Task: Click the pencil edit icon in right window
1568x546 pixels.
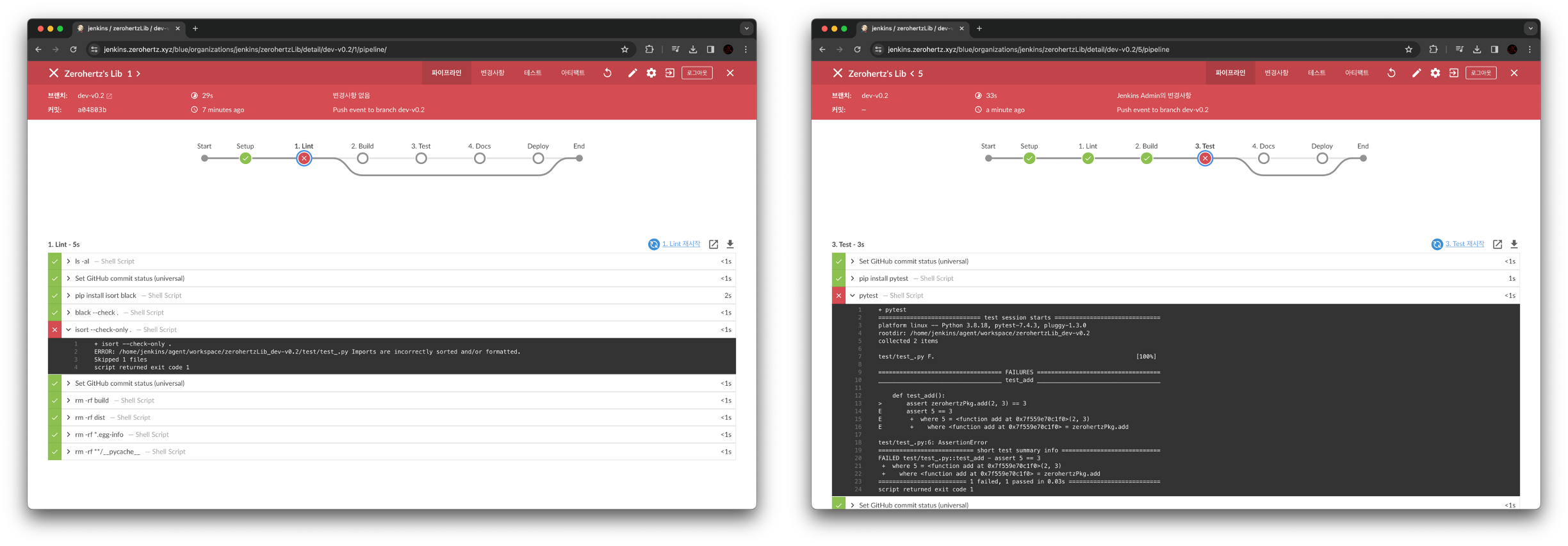Action: click(x=1416, y=73)
